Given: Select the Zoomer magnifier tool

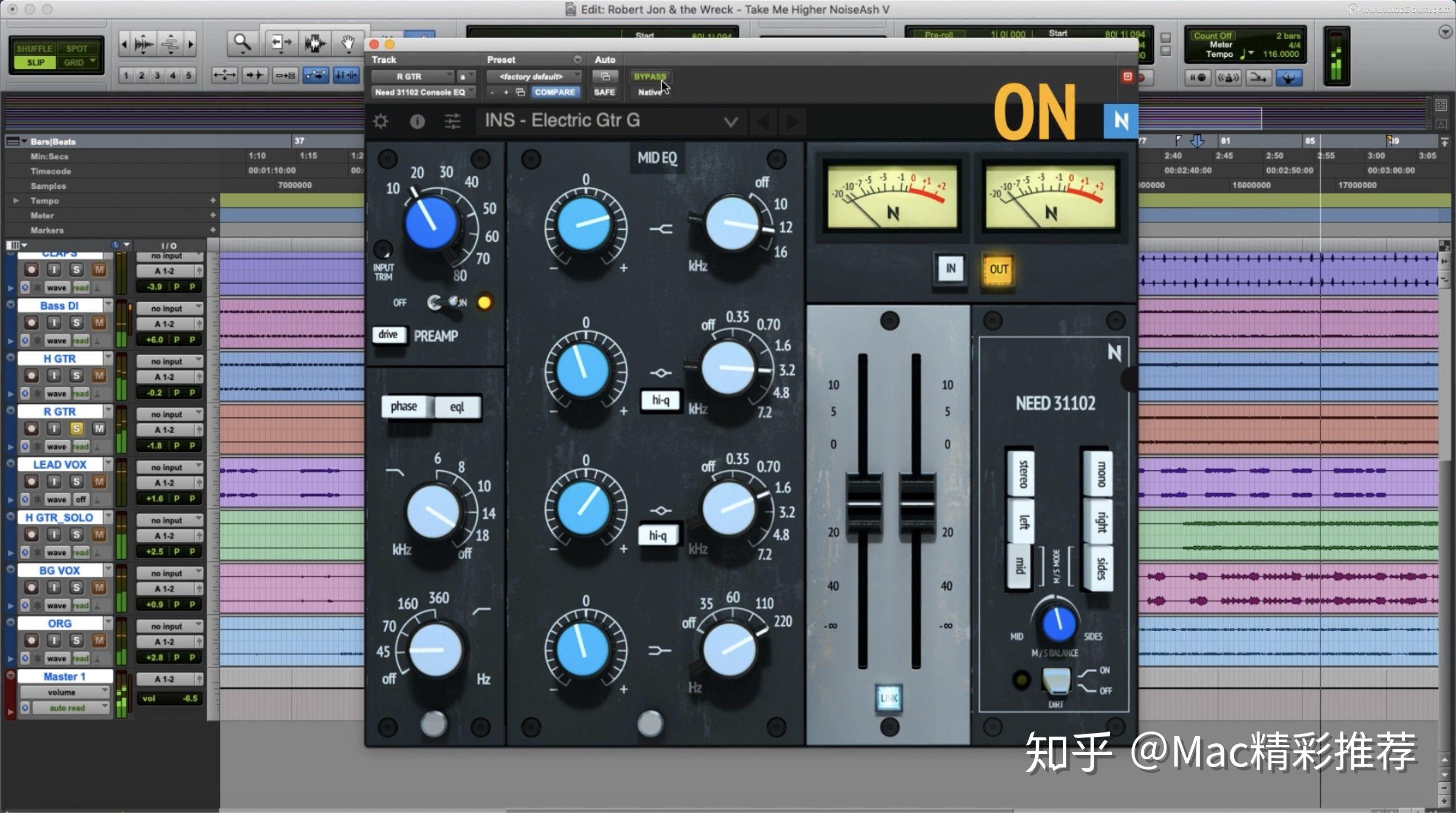Looking at the screenshot, I should pos(243,43).
